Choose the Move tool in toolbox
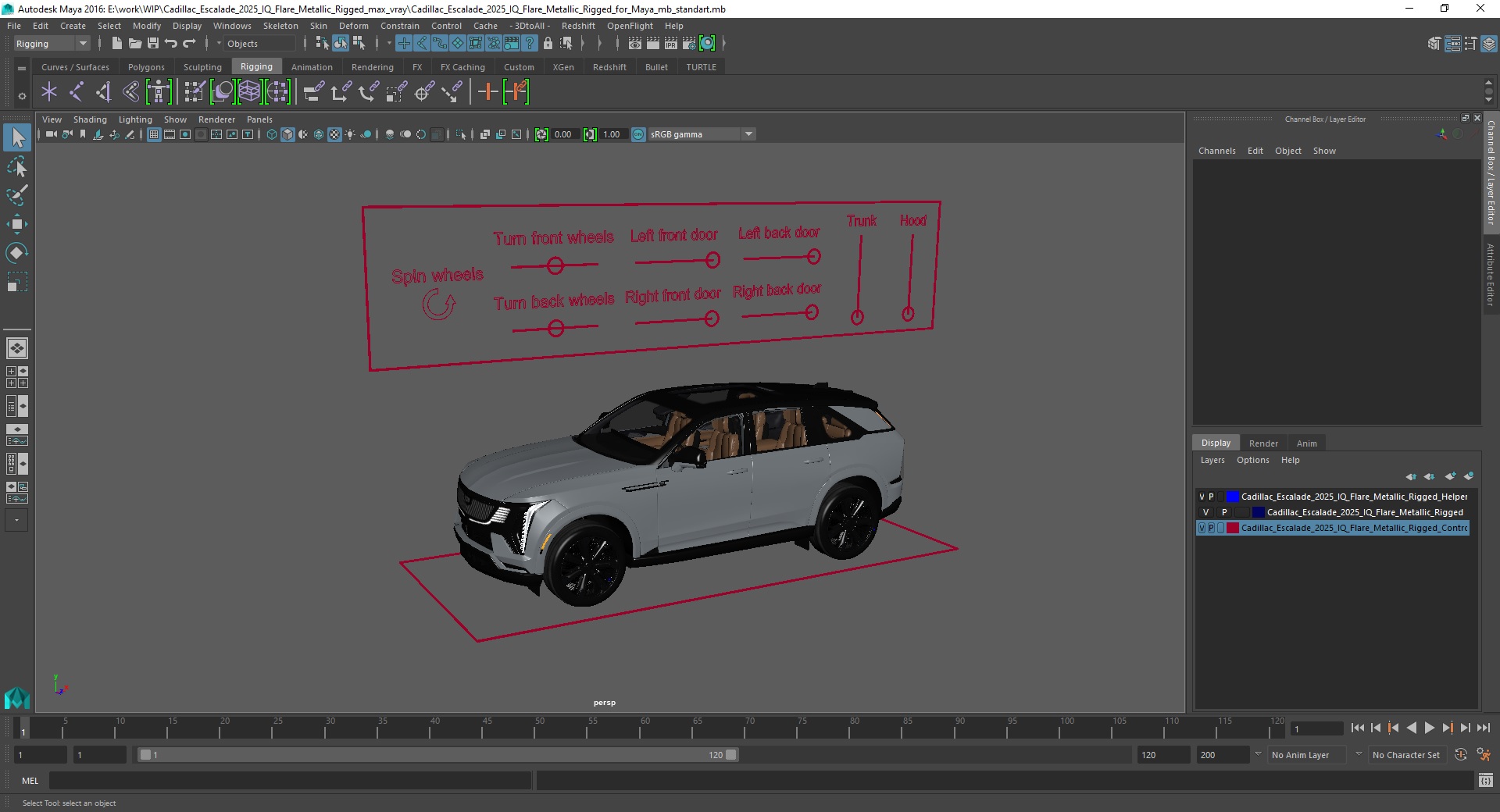The image size is (1500, 812). [17, 224]
